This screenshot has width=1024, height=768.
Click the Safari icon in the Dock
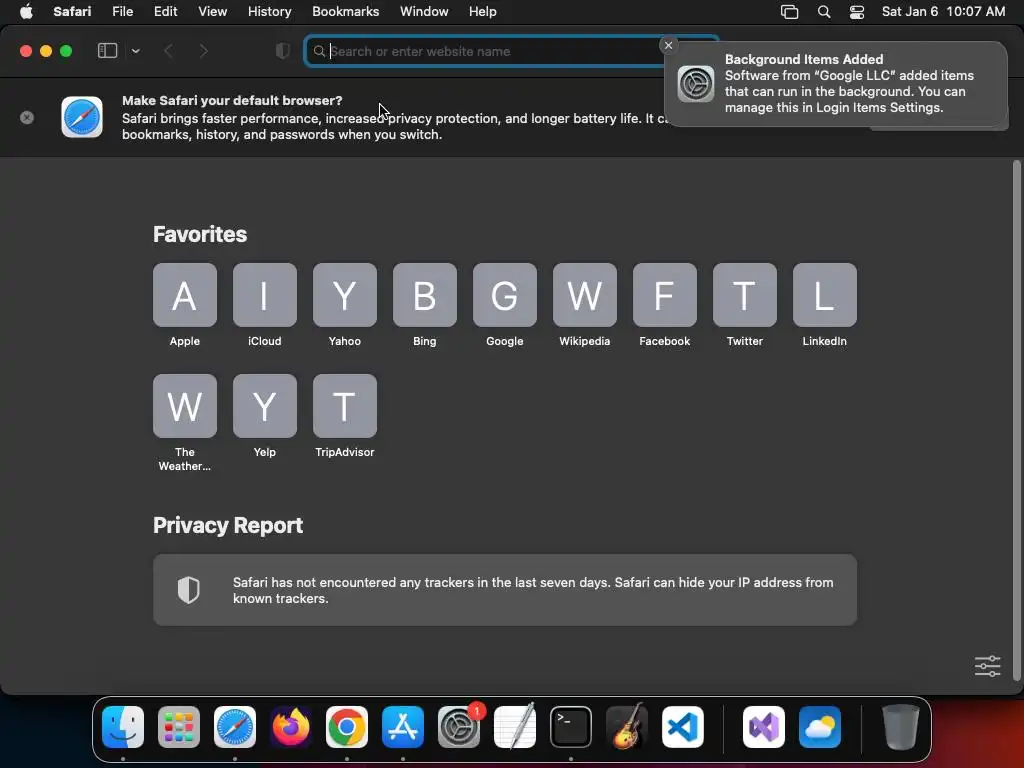[234, 727]
